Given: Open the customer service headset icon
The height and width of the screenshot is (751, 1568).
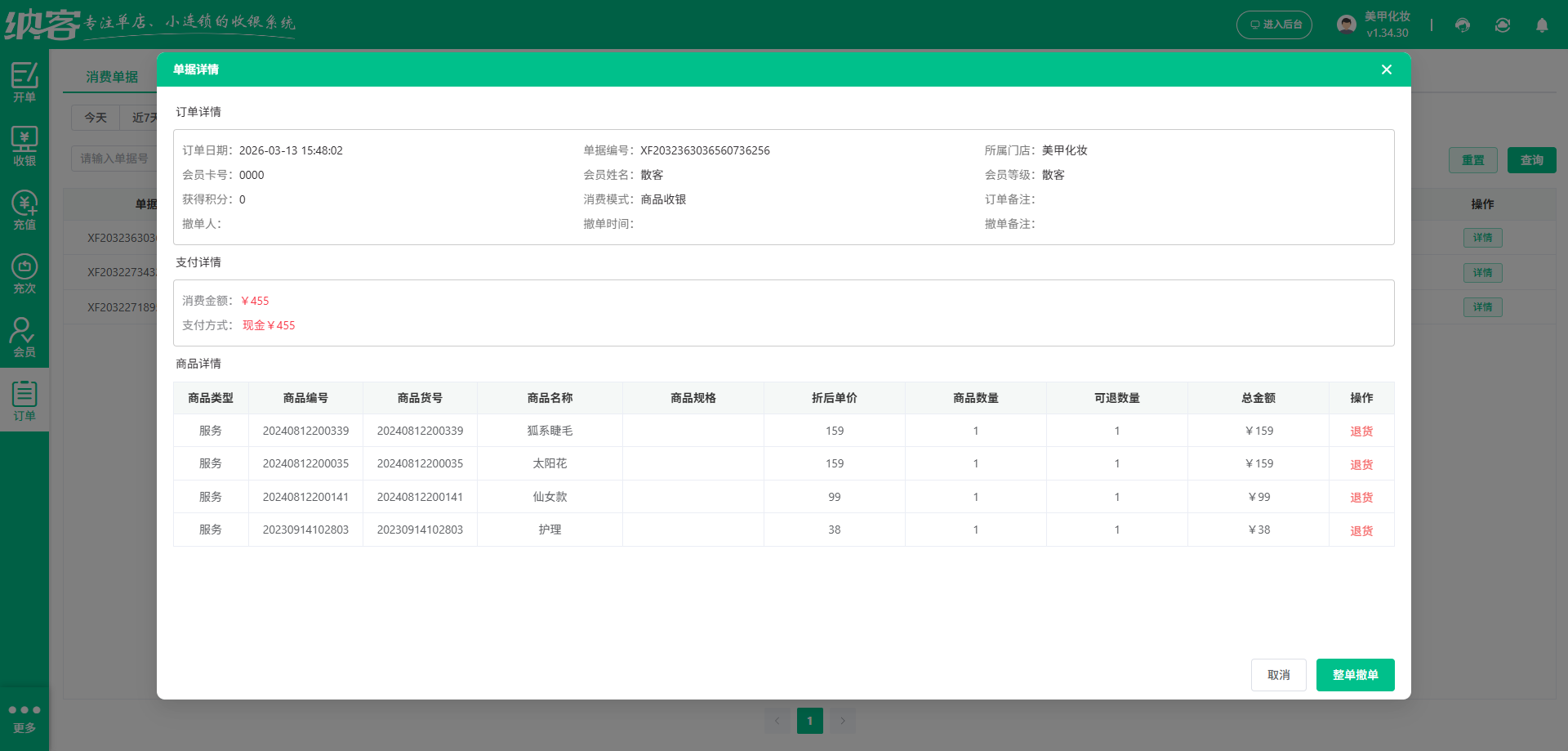Looking at the screenshot, I should (1462, 25).
